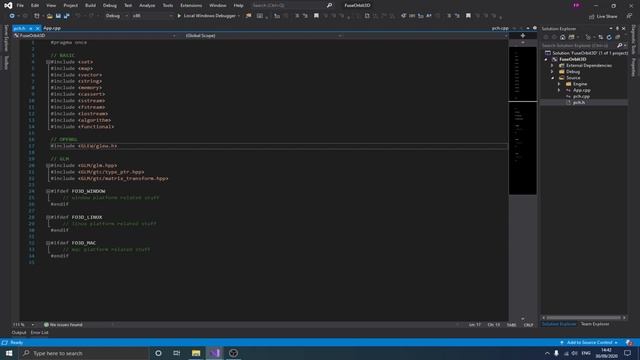The height and width of the screenshot is (360, 640).
Task: Click the Solution Explorer Home icon
Action: tap(562, 37)
